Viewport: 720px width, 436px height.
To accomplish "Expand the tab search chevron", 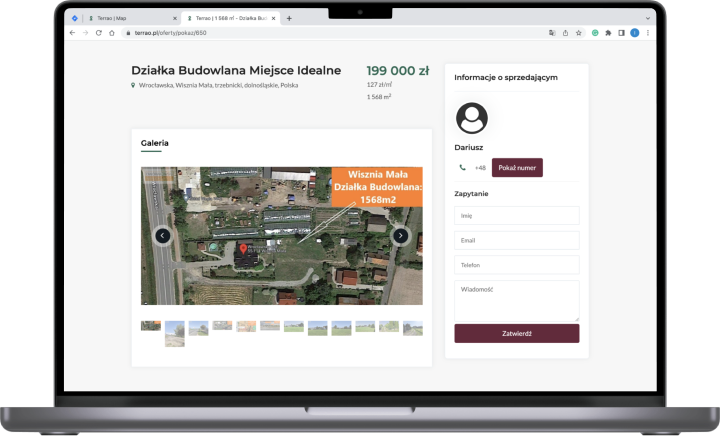I will tap(647, 18).
